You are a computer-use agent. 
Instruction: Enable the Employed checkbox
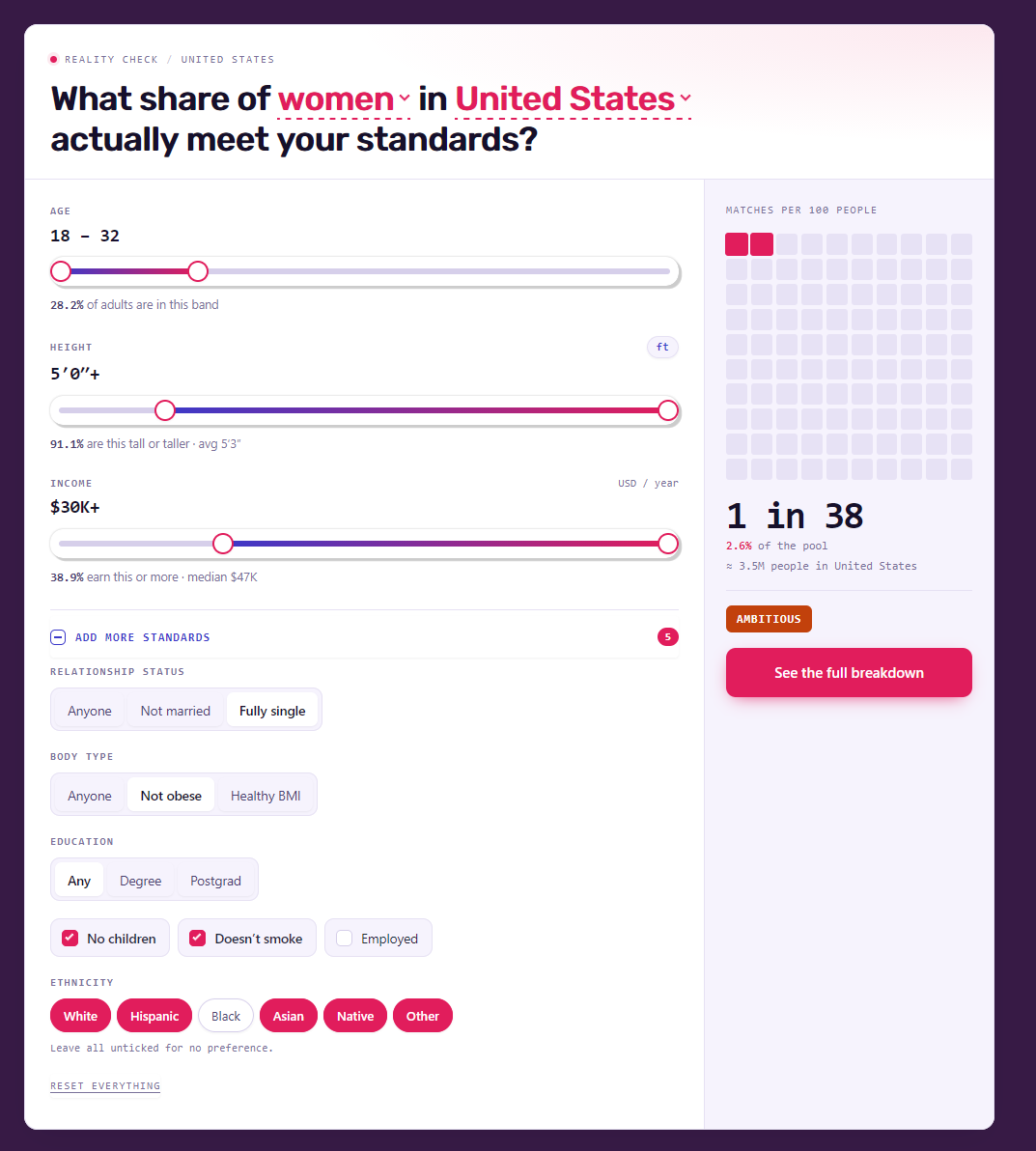[344, 939]
